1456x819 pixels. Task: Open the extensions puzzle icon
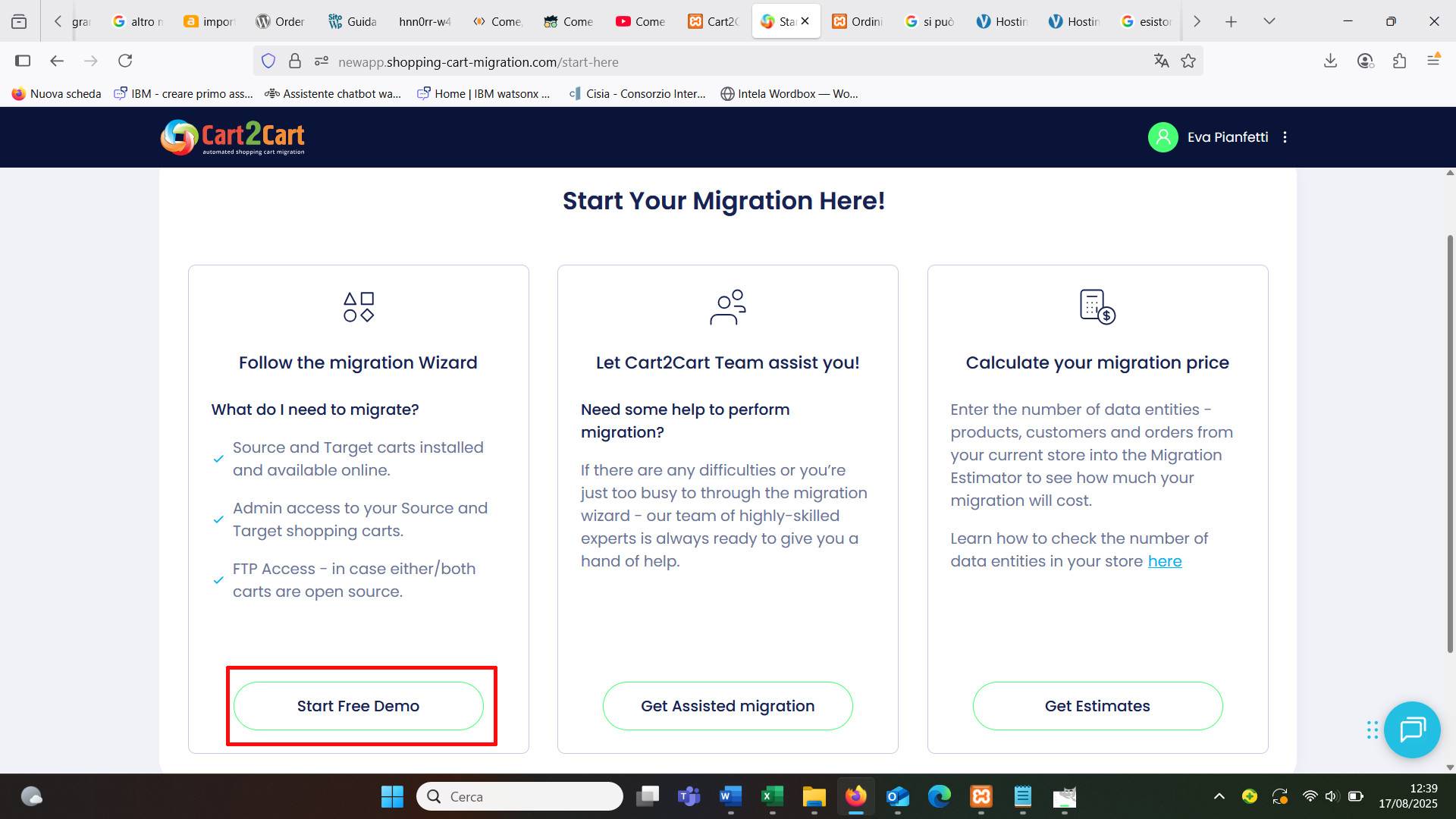pos(1399,61)
